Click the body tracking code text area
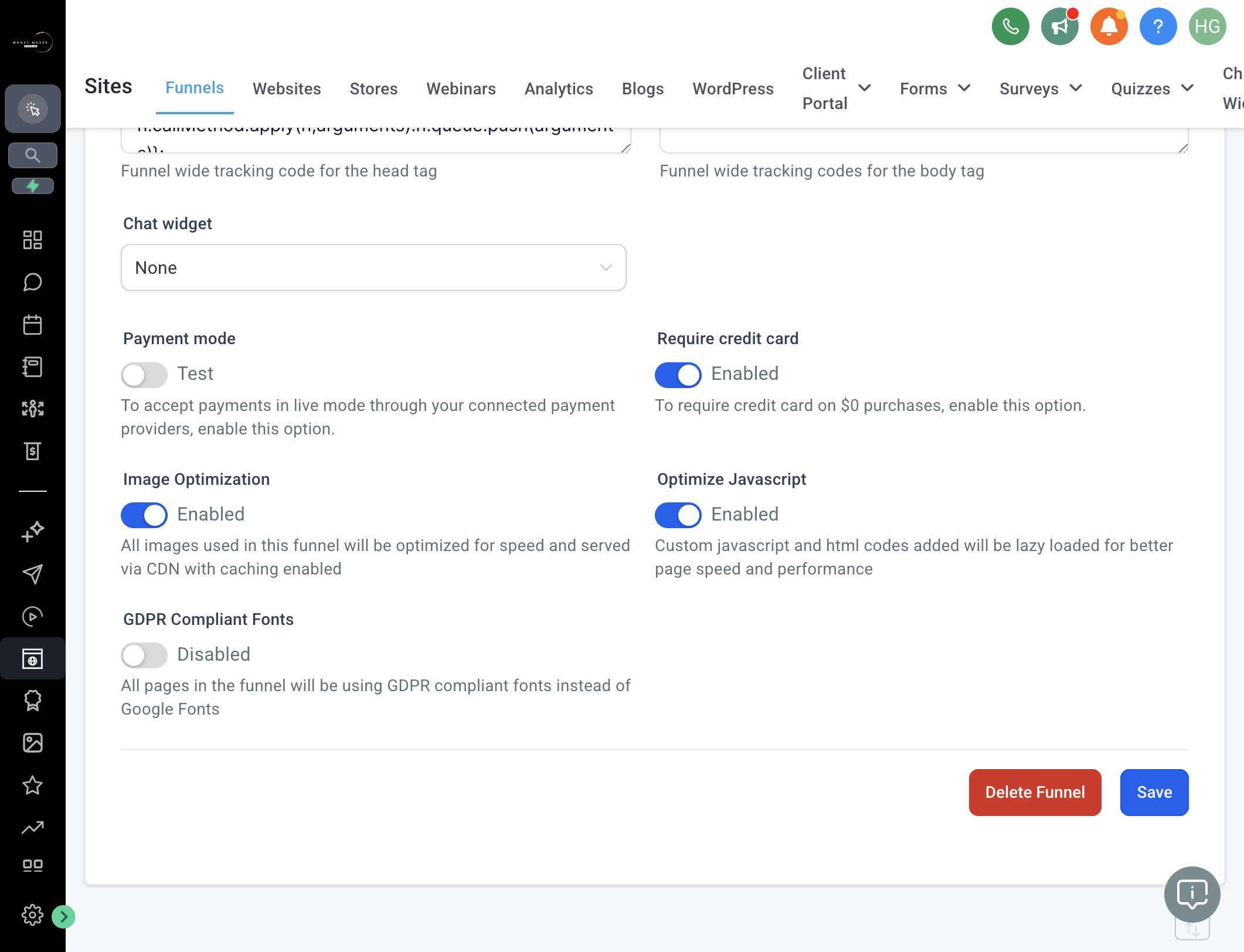The height and width of the screenshot is (952, 1244). coord(924,140)
